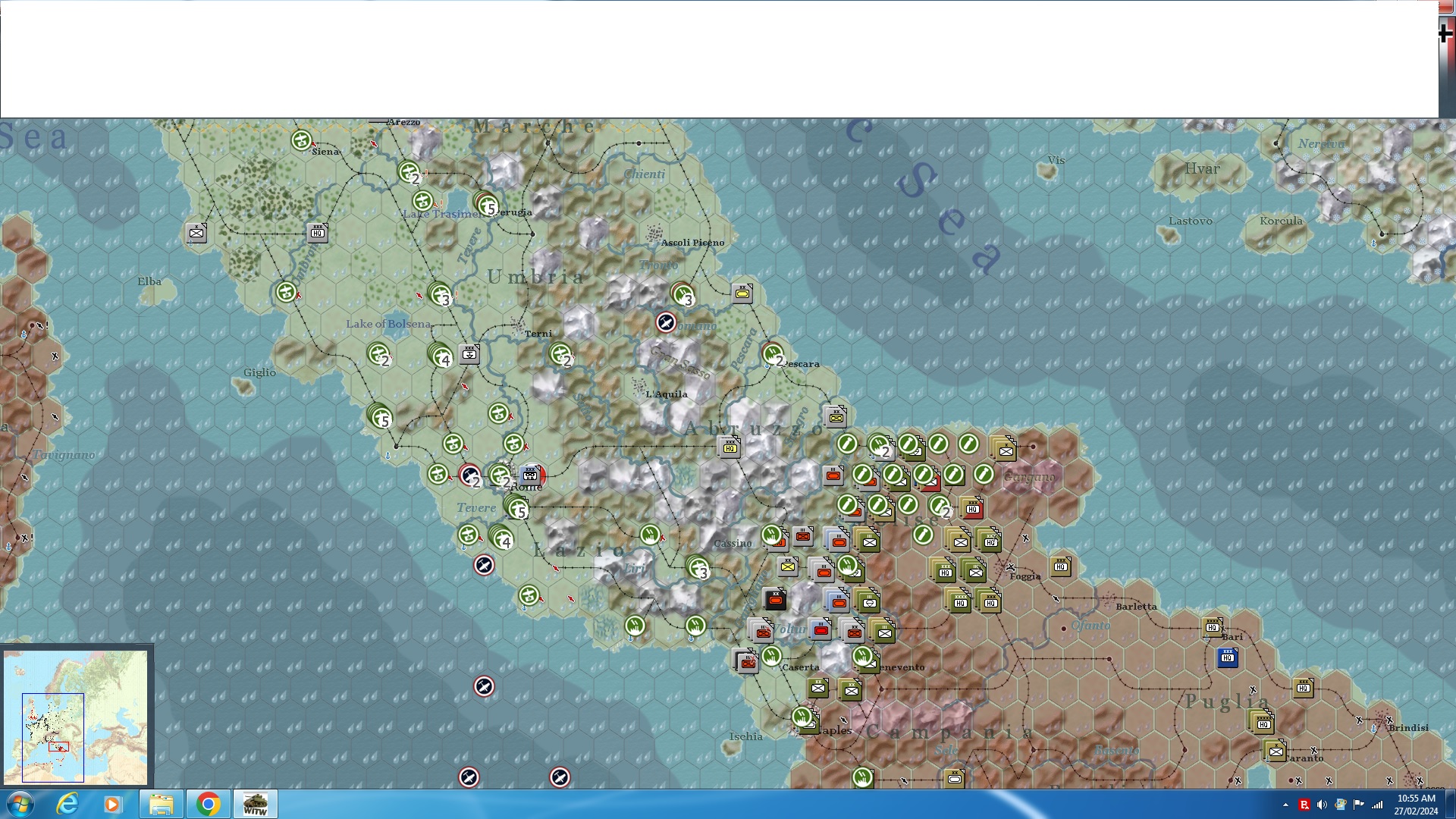Click the black cross icon in top-right corner
Image resolution: width=1456 pixels, height=819 pixels.
(x=1445, y=33)
